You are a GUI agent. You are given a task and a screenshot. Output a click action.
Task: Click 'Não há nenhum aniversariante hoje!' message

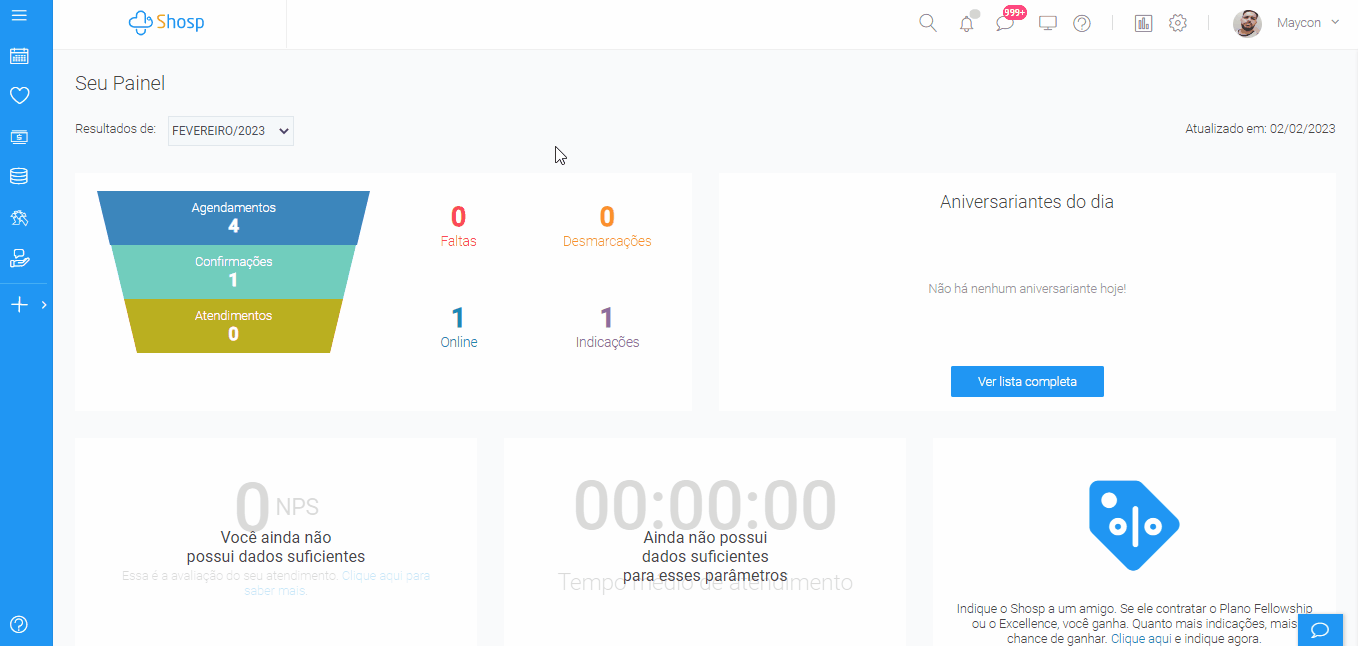[1027, 288]
